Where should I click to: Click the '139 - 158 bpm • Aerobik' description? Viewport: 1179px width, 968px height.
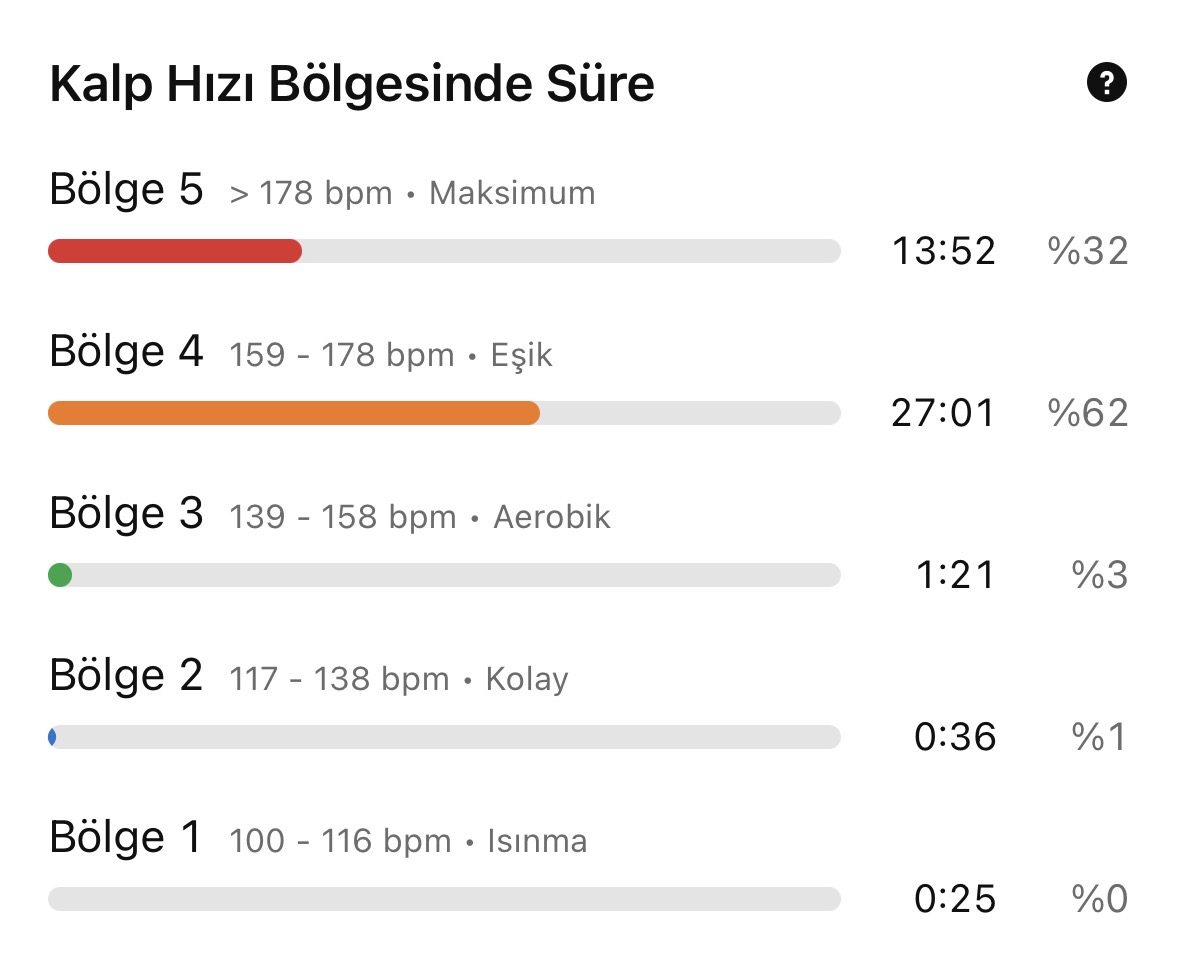tap(420, 517)
